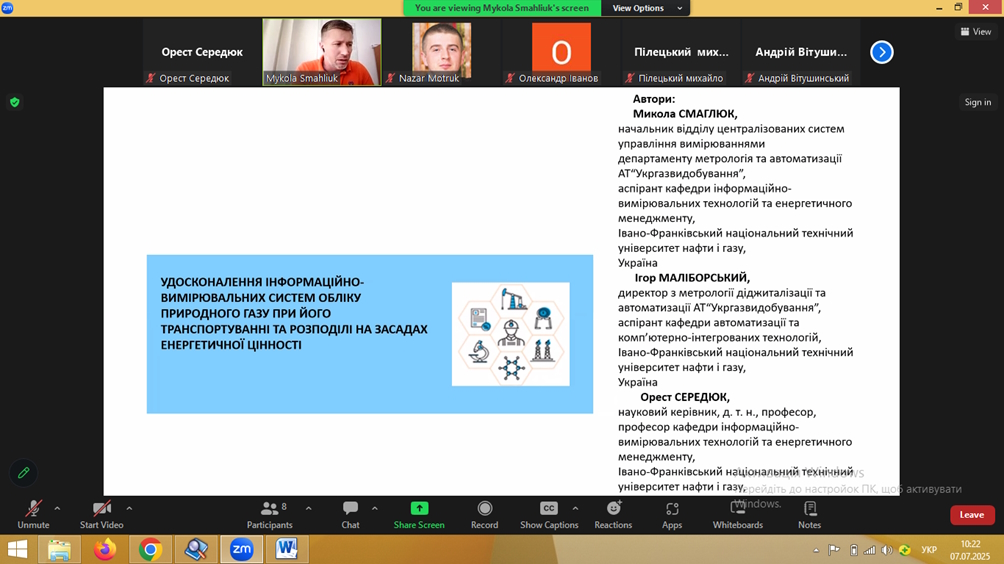The height and width of the screenshot is (564, 1004).
Task: Select Nazar Motruk video tile
Action: (441, 52)
